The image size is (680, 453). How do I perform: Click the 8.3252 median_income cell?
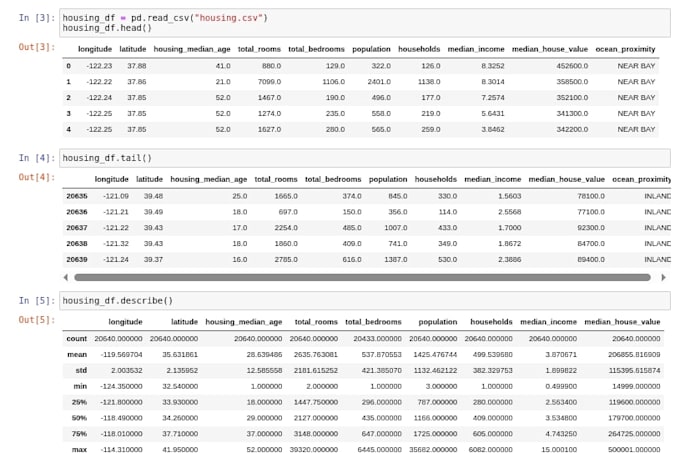click(x=493, y=66)
